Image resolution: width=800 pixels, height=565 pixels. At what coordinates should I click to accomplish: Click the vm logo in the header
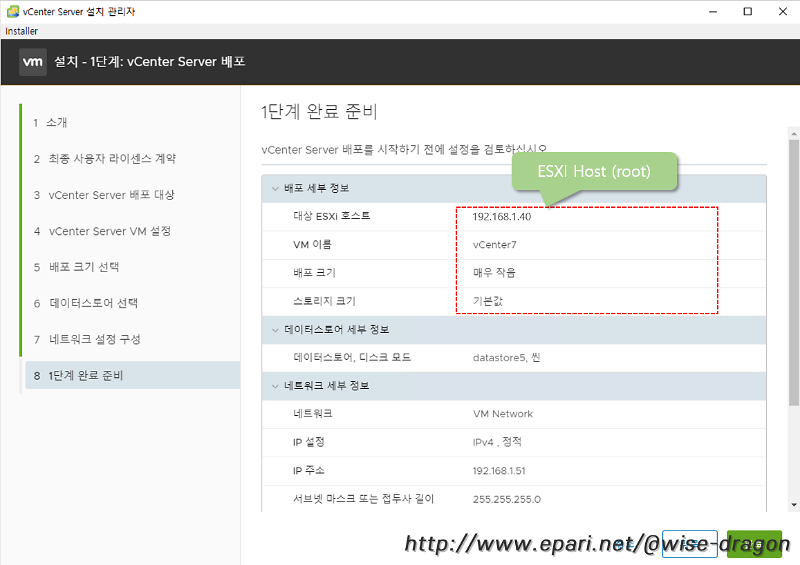coord(33,62)
